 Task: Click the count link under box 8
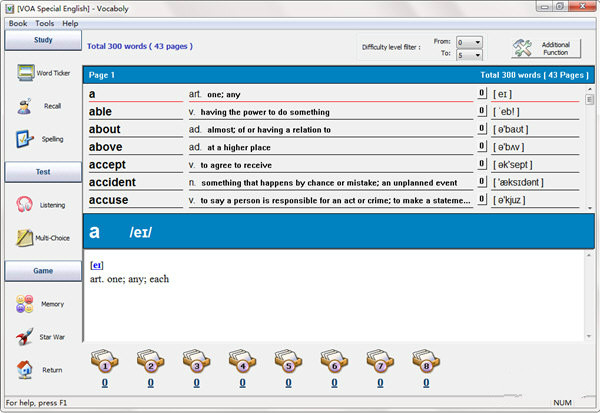[x=426, y=383]
